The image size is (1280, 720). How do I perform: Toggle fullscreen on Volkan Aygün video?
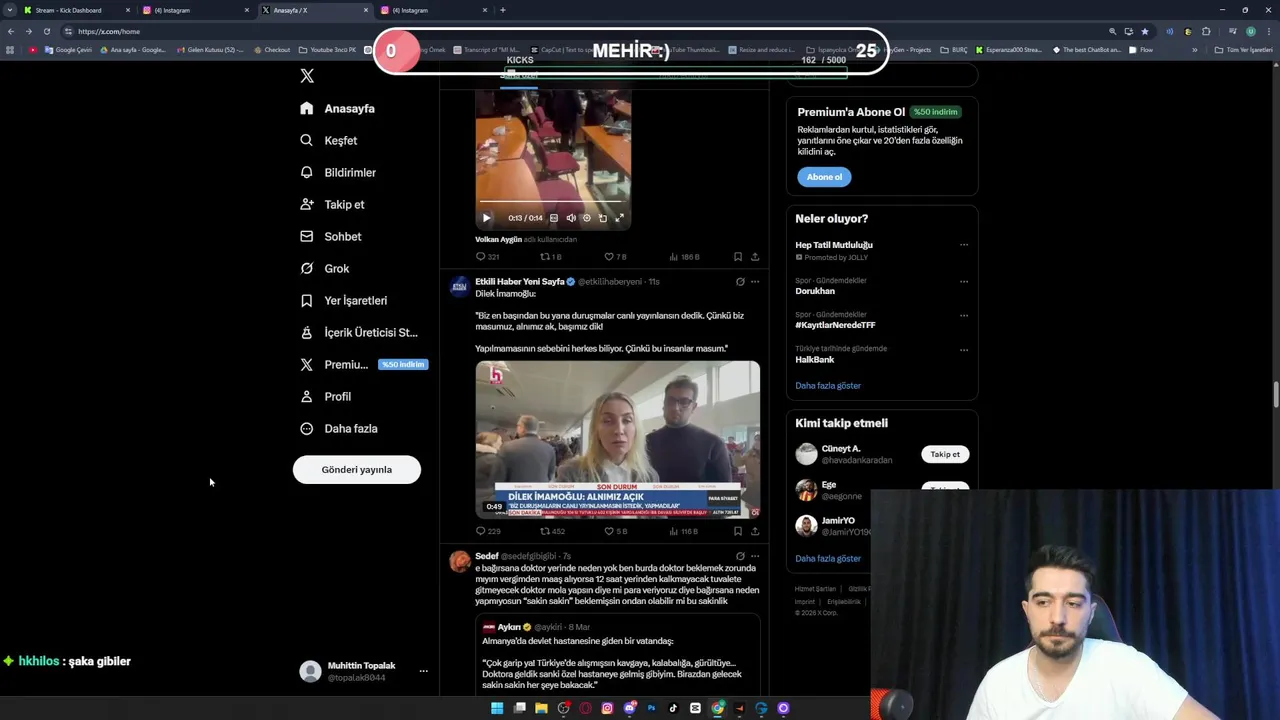pyautogui.click(x=619, y=218)
